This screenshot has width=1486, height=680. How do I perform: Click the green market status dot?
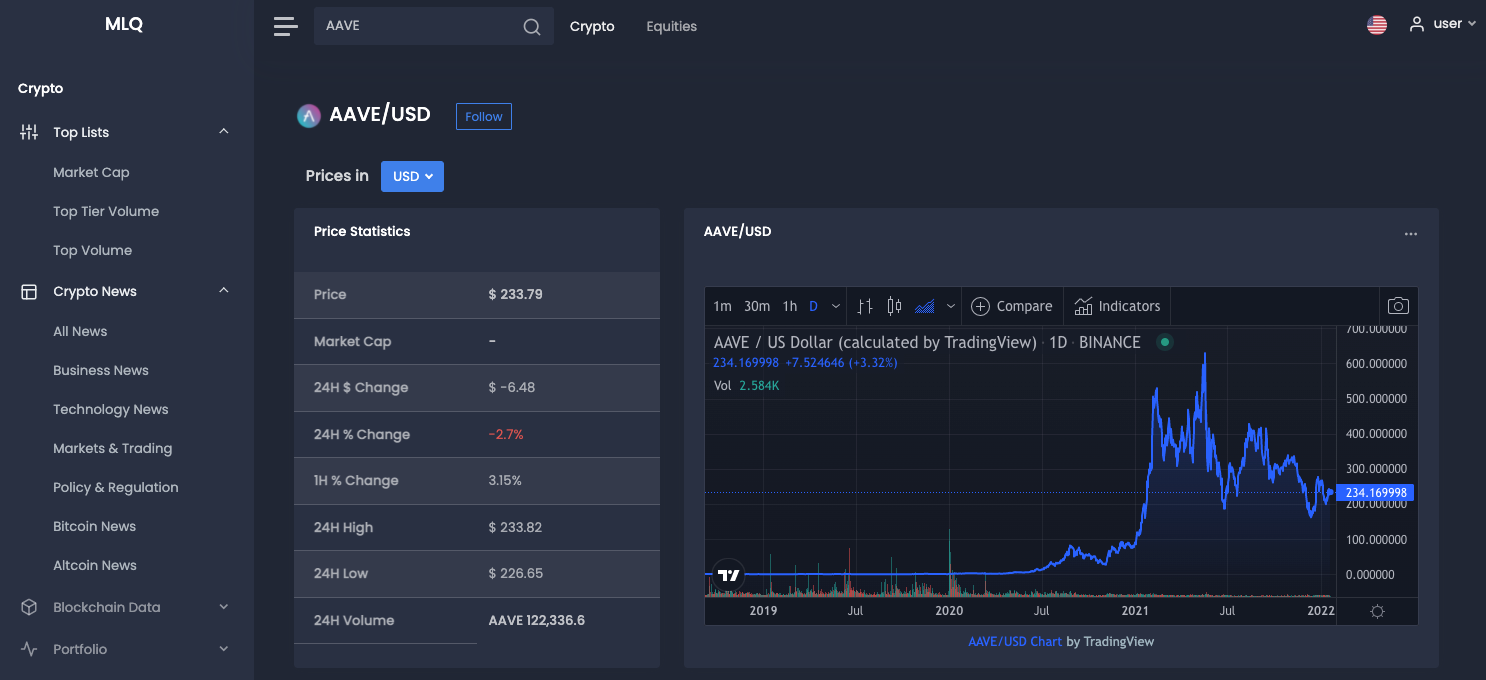pos(1164,342)
